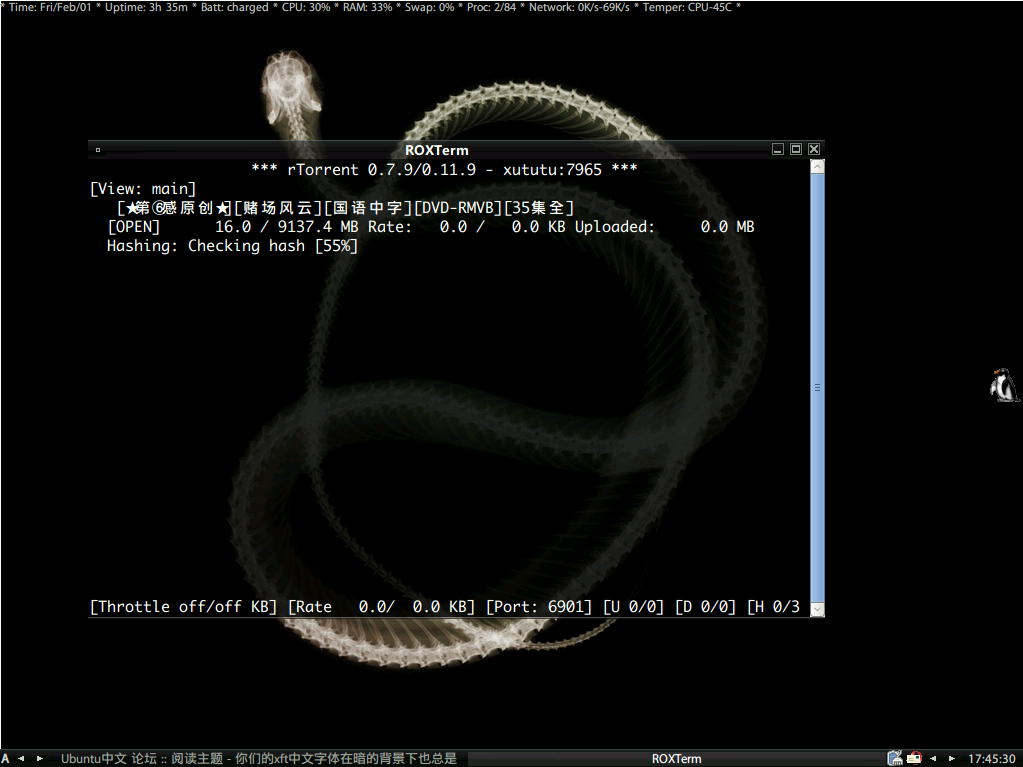Screen dimensions: 1023x767
Task: Click the workspace letter 'A' at taskbar left
Action: [x=5, y=758]
